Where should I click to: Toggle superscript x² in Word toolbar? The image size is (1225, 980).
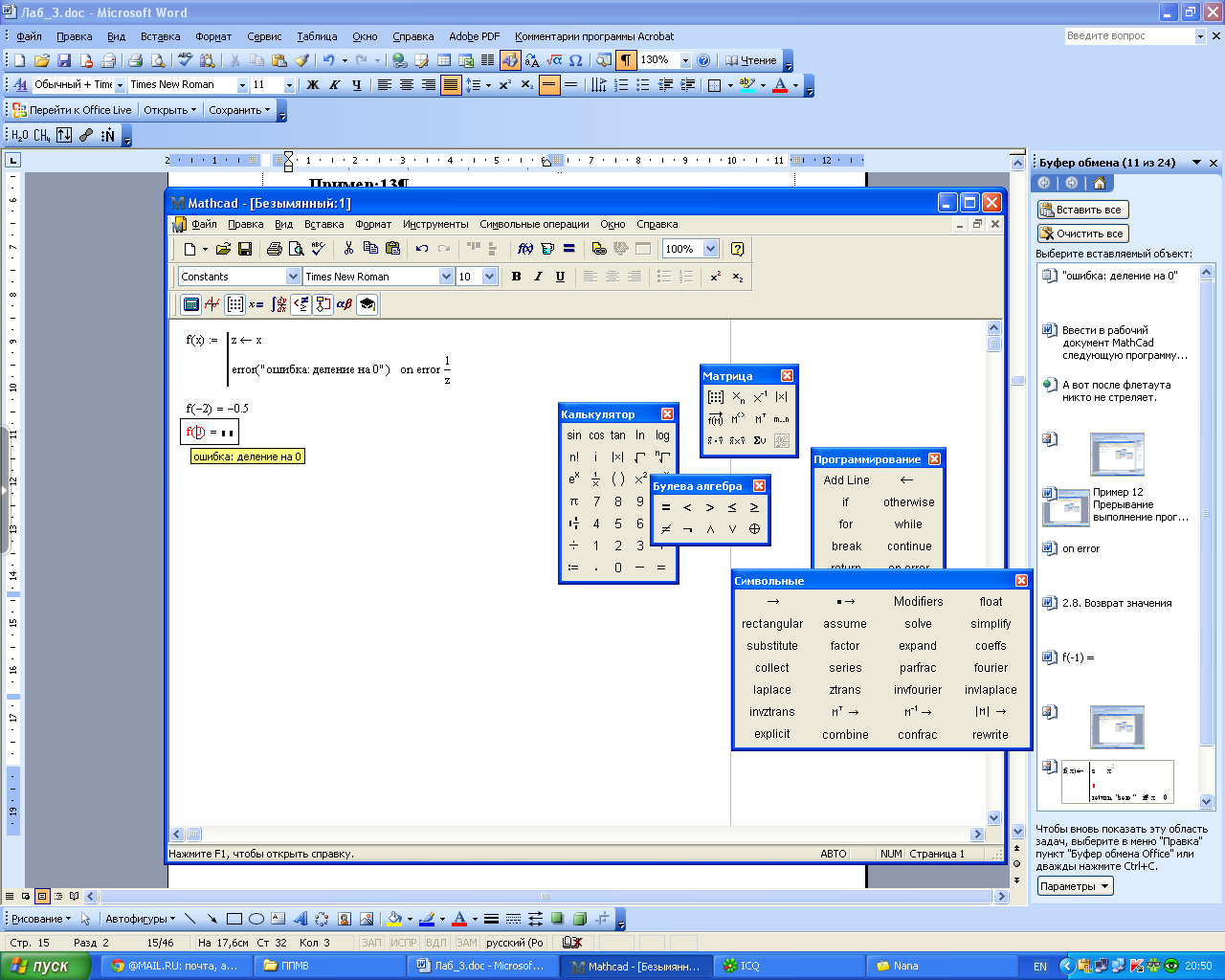[x=505, y=85]
